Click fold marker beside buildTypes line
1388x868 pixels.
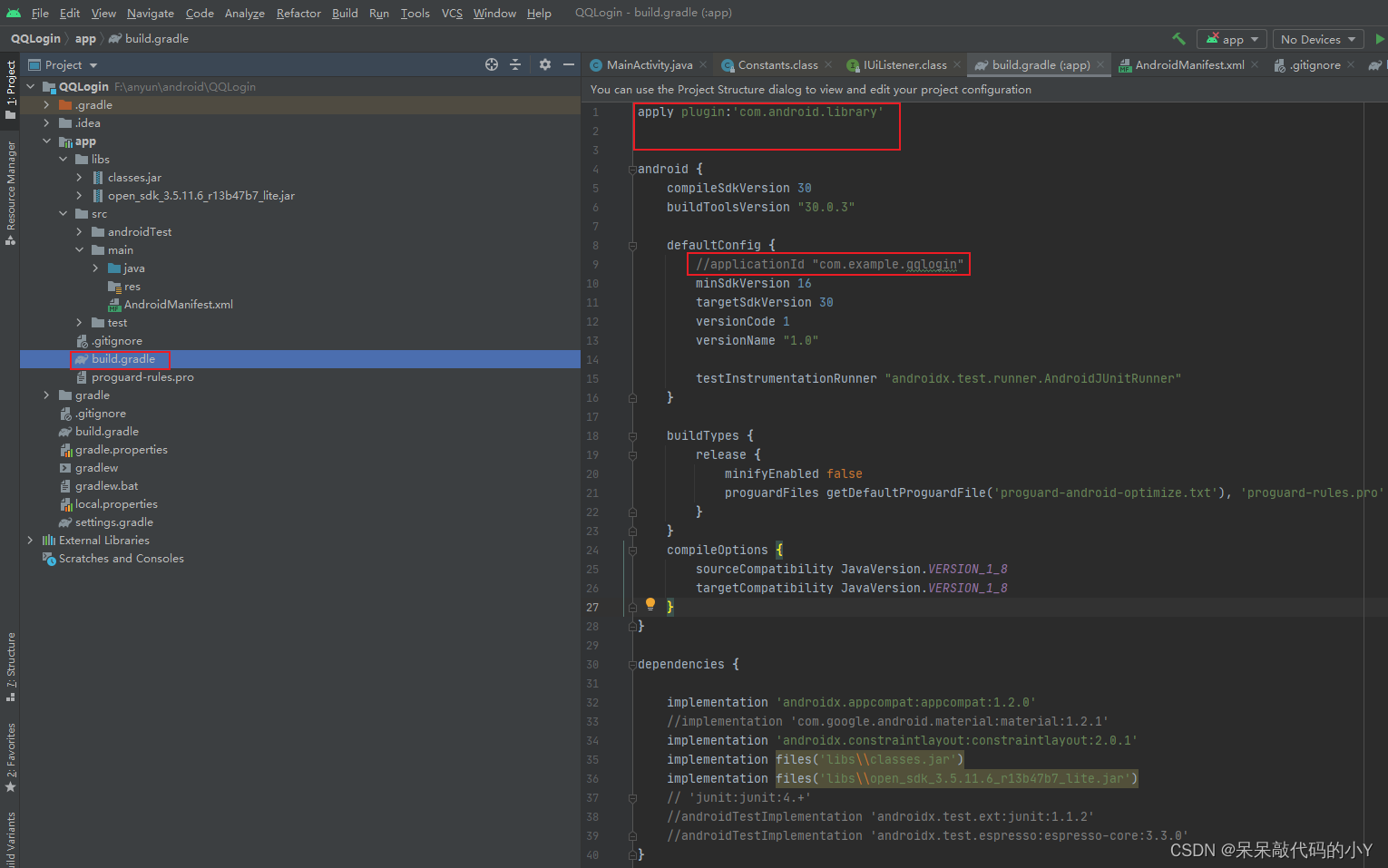(631, 436)
